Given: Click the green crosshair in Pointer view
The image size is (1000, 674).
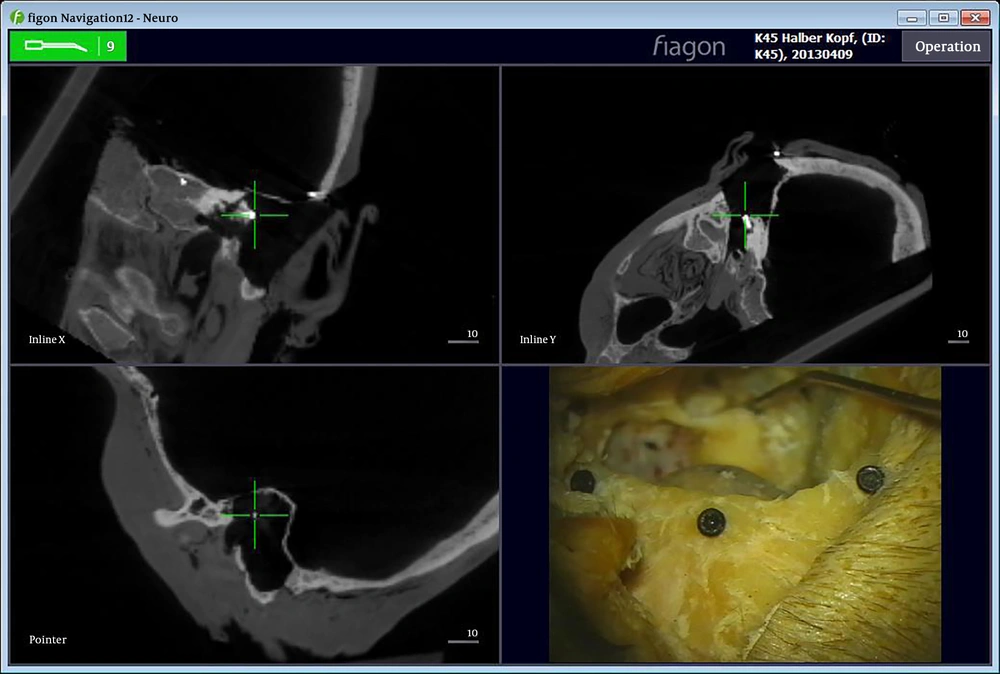Looking at the screenshot, I should (254, 515).
